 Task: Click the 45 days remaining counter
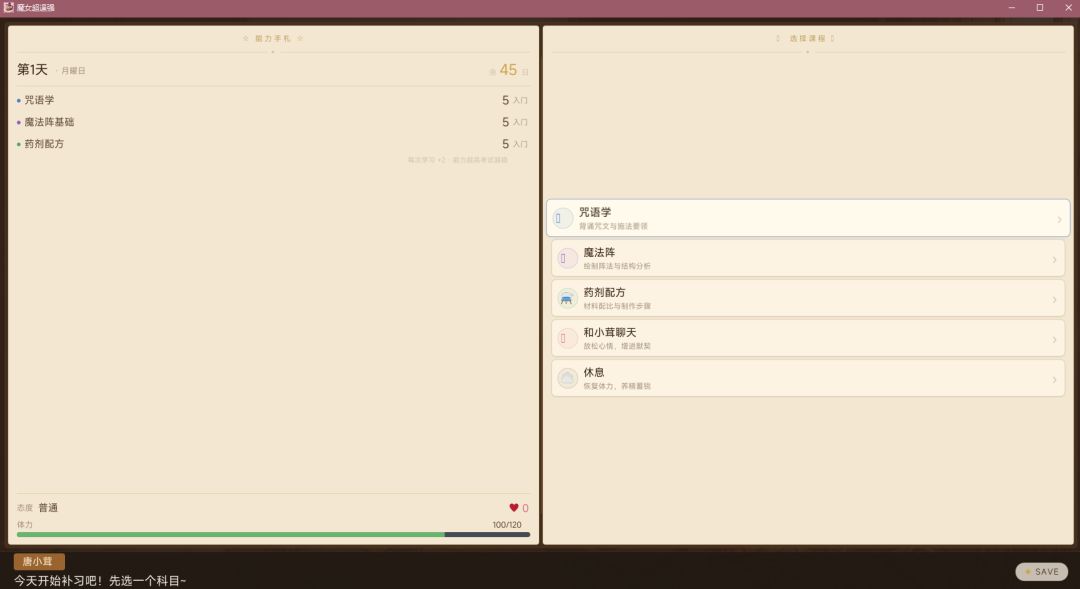508,70
